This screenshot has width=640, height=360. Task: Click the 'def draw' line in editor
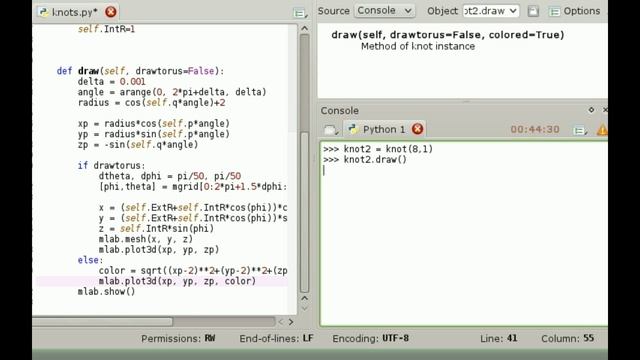pyautogui.click(x=140, y=71)
